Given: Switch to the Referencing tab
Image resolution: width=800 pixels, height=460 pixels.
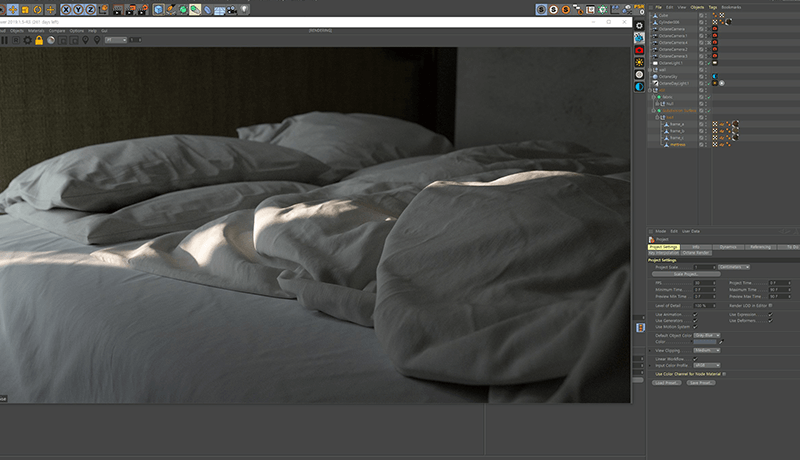Looking at the screenshot, I should point(760,247).
